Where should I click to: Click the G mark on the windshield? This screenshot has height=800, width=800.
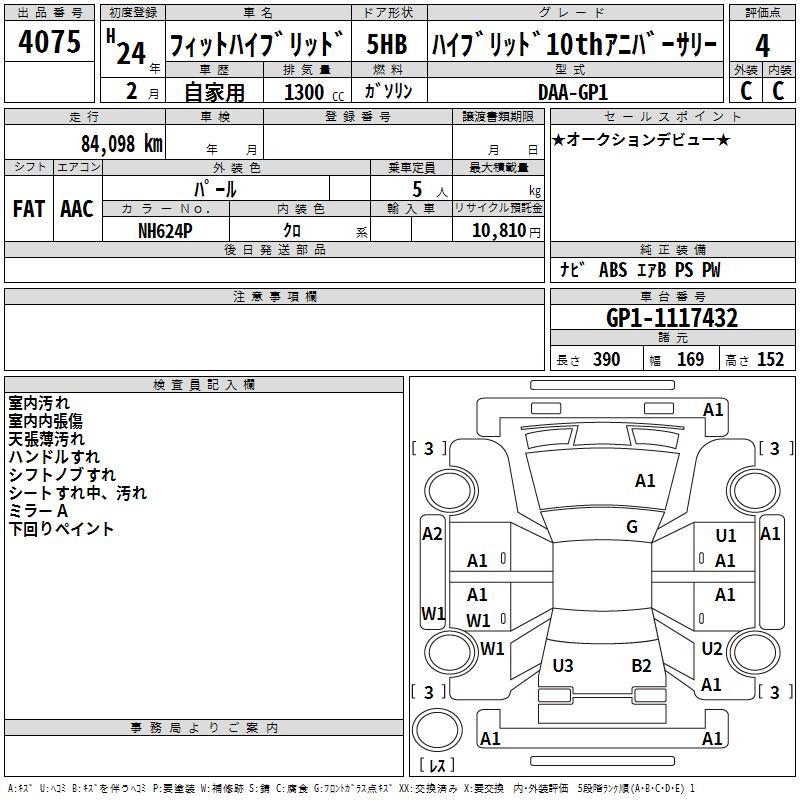632,527
